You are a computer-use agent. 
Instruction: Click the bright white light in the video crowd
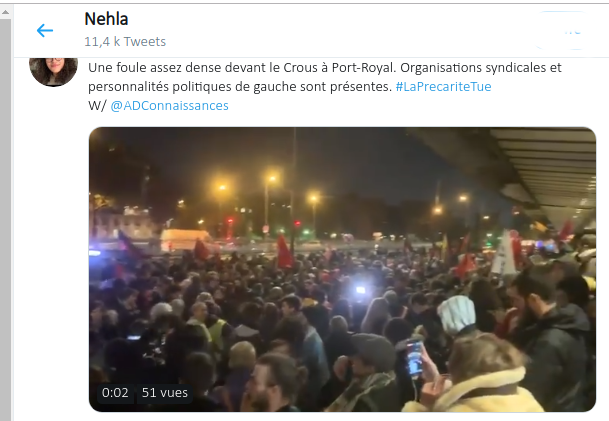click(x=360, y=290)
